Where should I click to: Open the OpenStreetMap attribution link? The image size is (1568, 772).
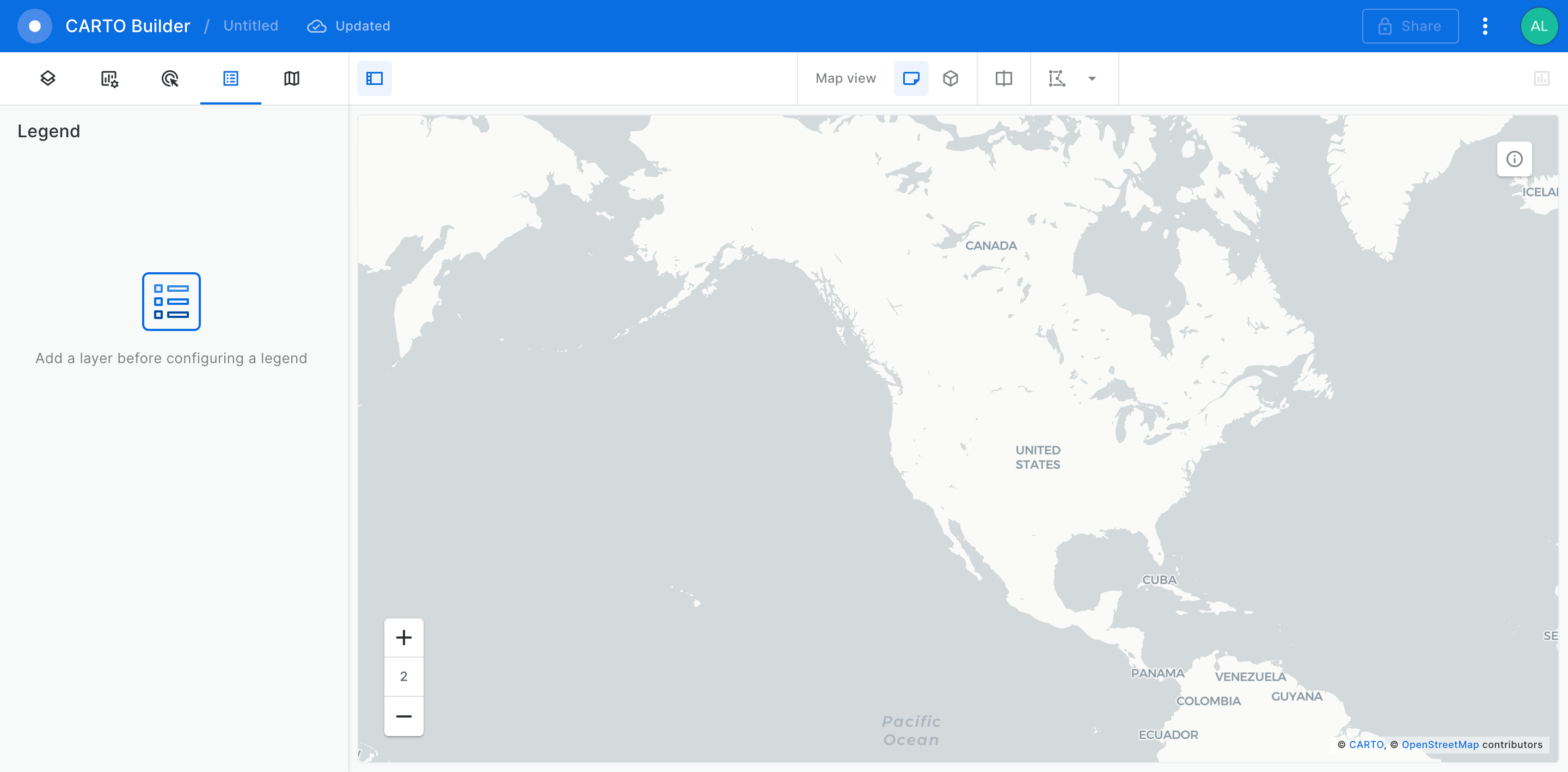point(1440,745)
